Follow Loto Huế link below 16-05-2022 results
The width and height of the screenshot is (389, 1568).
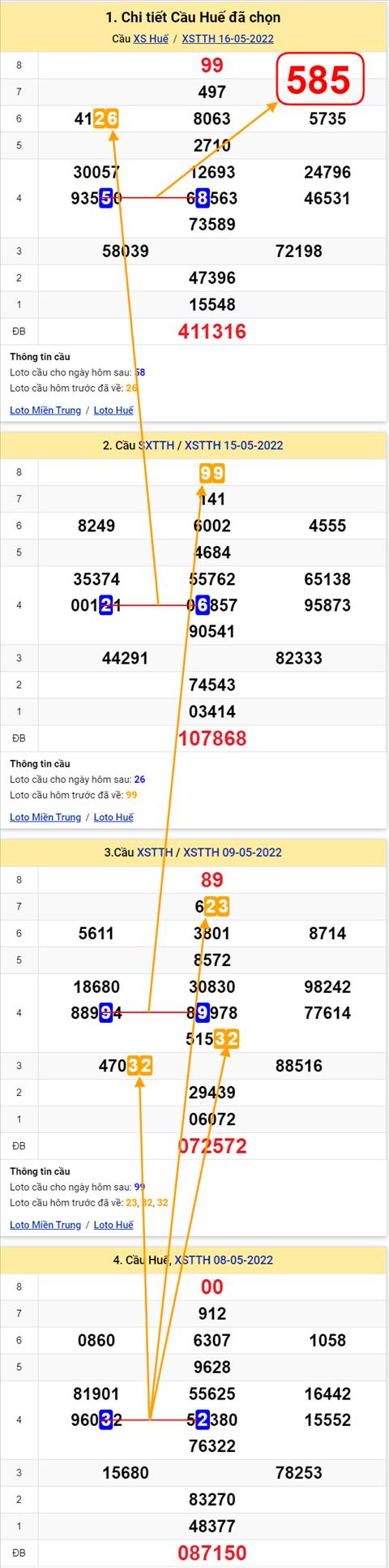click(113, 410)
